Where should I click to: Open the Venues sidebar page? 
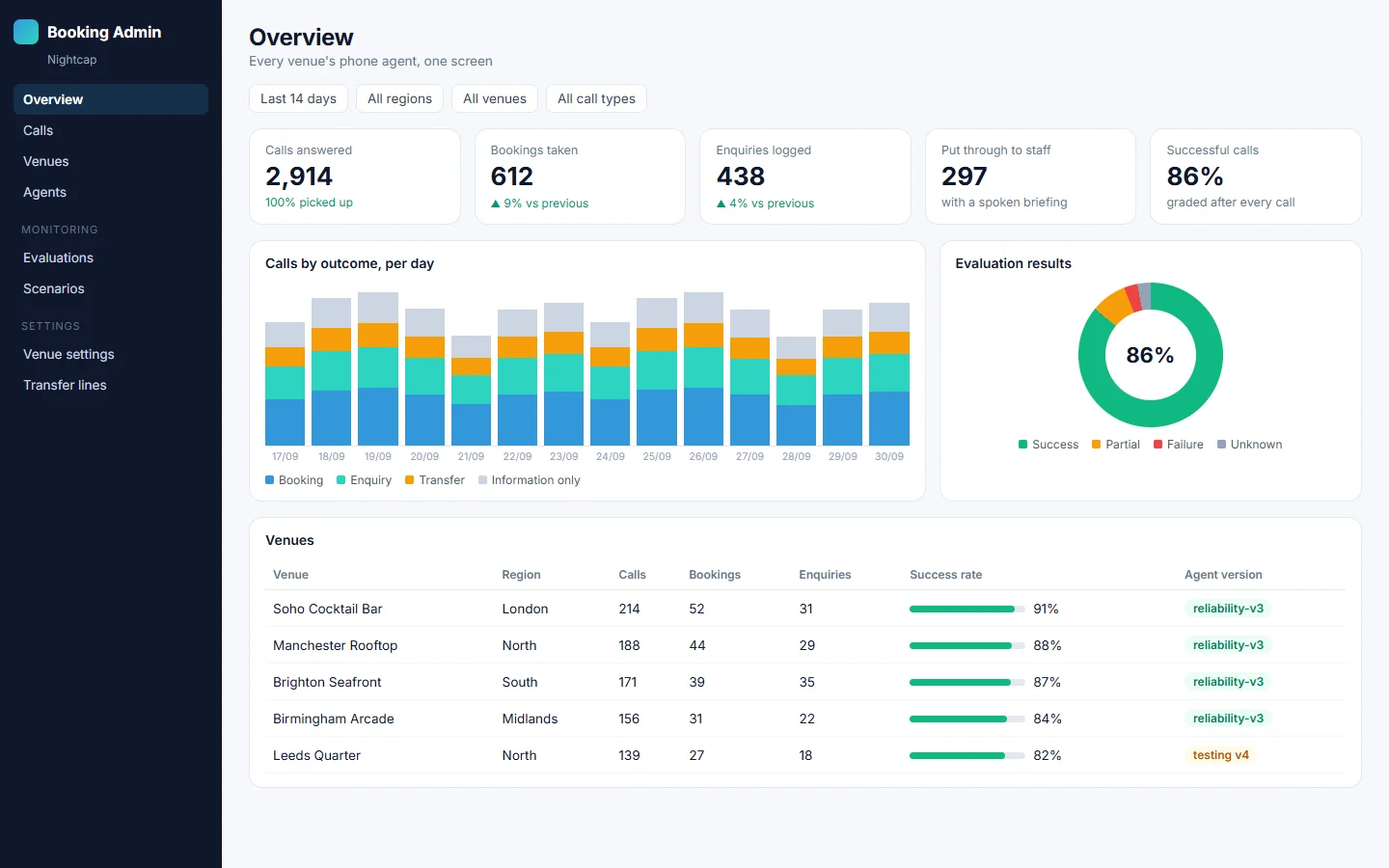111,161
